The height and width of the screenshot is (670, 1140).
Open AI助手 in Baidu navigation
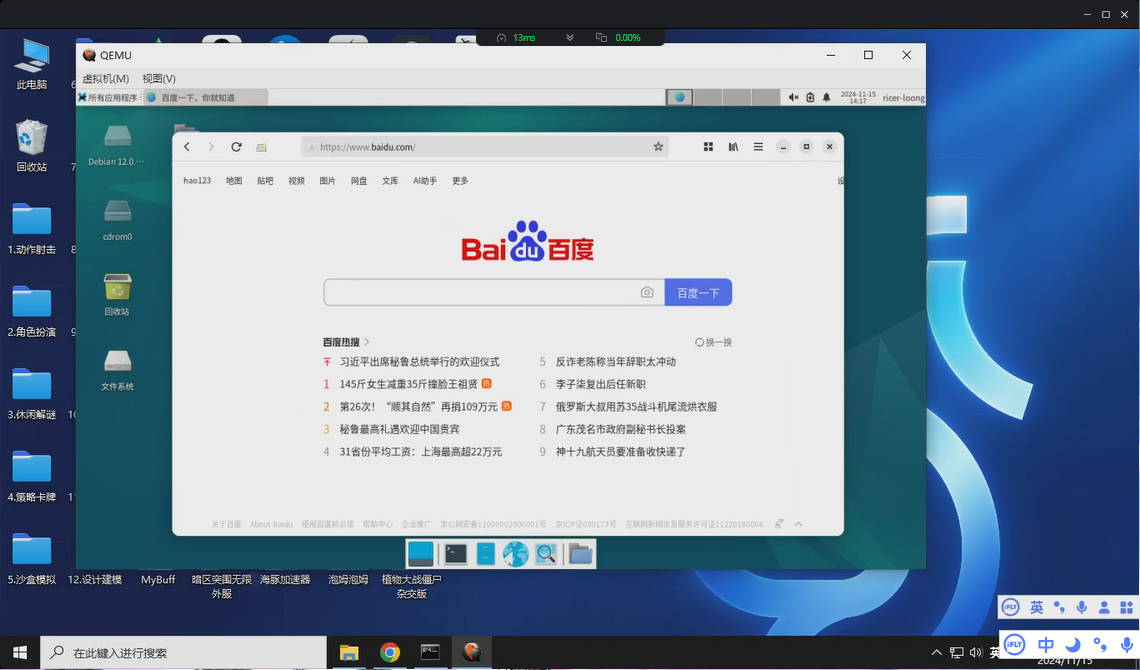(x=425, y=181)
